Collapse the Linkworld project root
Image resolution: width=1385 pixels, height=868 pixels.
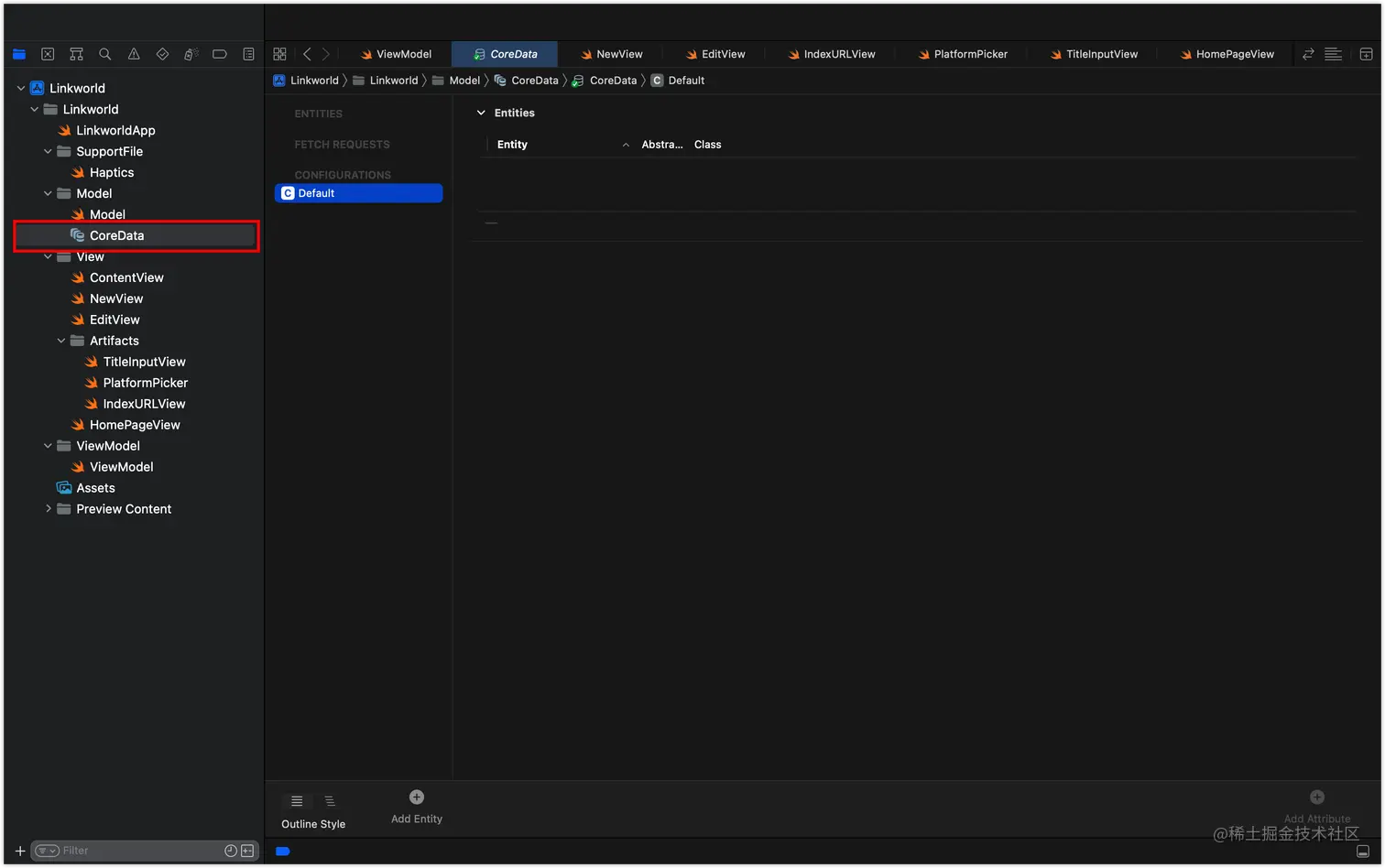pyautogui.click(x=21, y=88)
